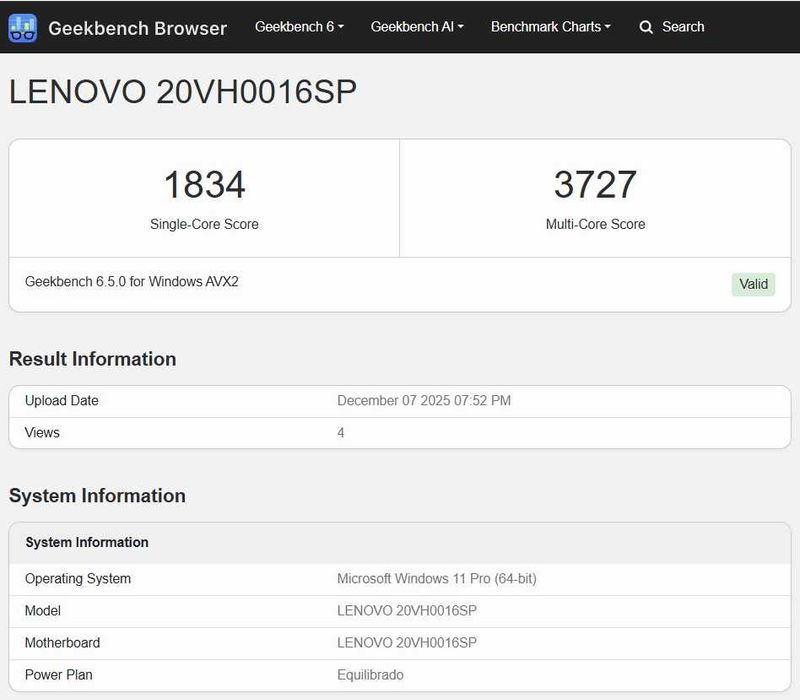Select the December 07 2025 07:52 PM value
The height and width of the screenshot is (700, 800).
coord(423,401)
